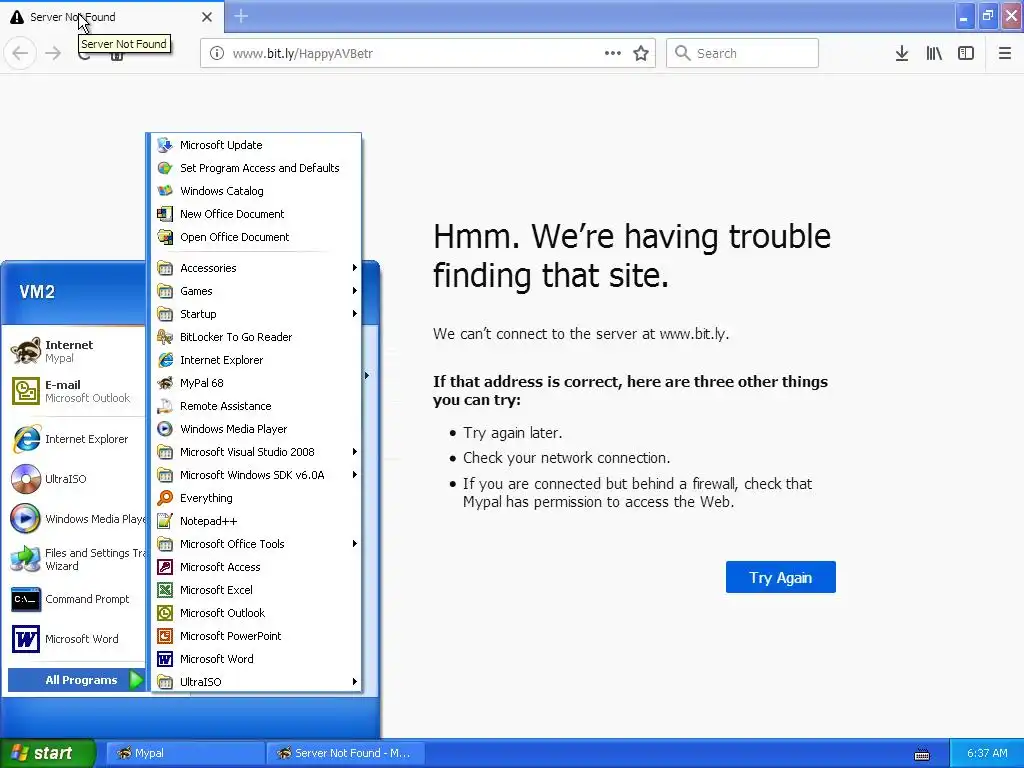Open Windows Media Player in start menu left pane
The image size is (1024, 768).
(x=76, y=519)
